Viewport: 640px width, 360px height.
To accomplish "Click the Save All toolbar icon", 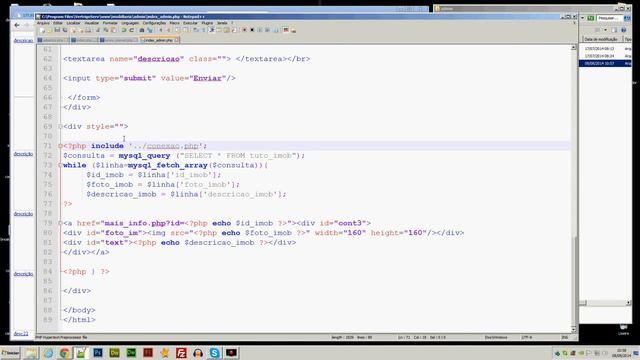I will click(x=65, y=30).
